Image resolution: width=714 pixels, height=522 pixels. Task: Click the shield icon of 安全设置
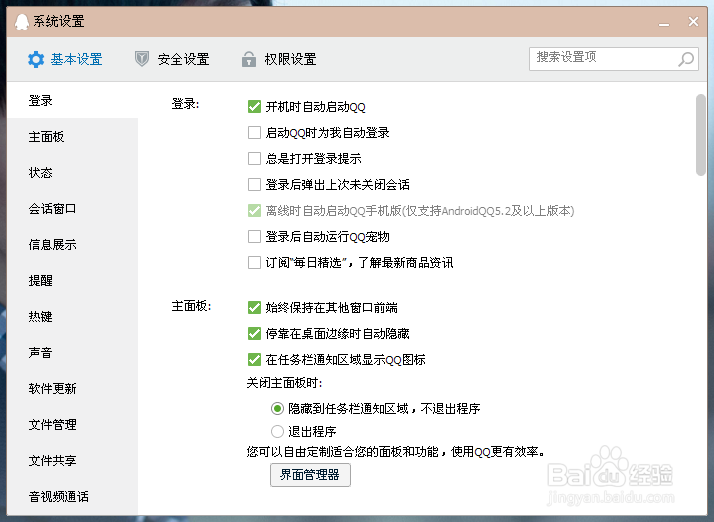142,59
